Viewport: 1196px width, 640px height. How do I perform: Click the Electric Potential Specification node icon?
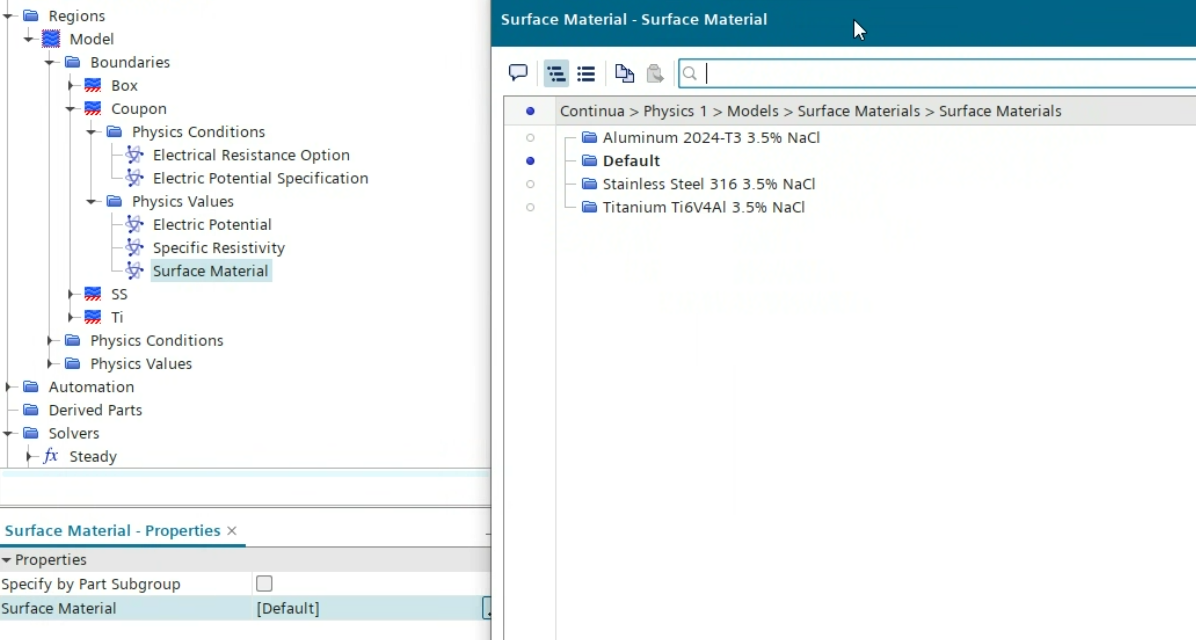[x=135, y=178]
